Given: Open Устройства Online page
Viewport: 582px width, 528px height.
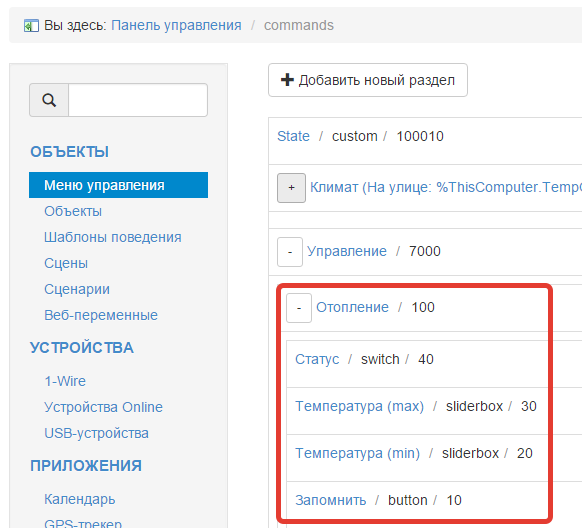Looking at the screenshot, I should [103, 407].
